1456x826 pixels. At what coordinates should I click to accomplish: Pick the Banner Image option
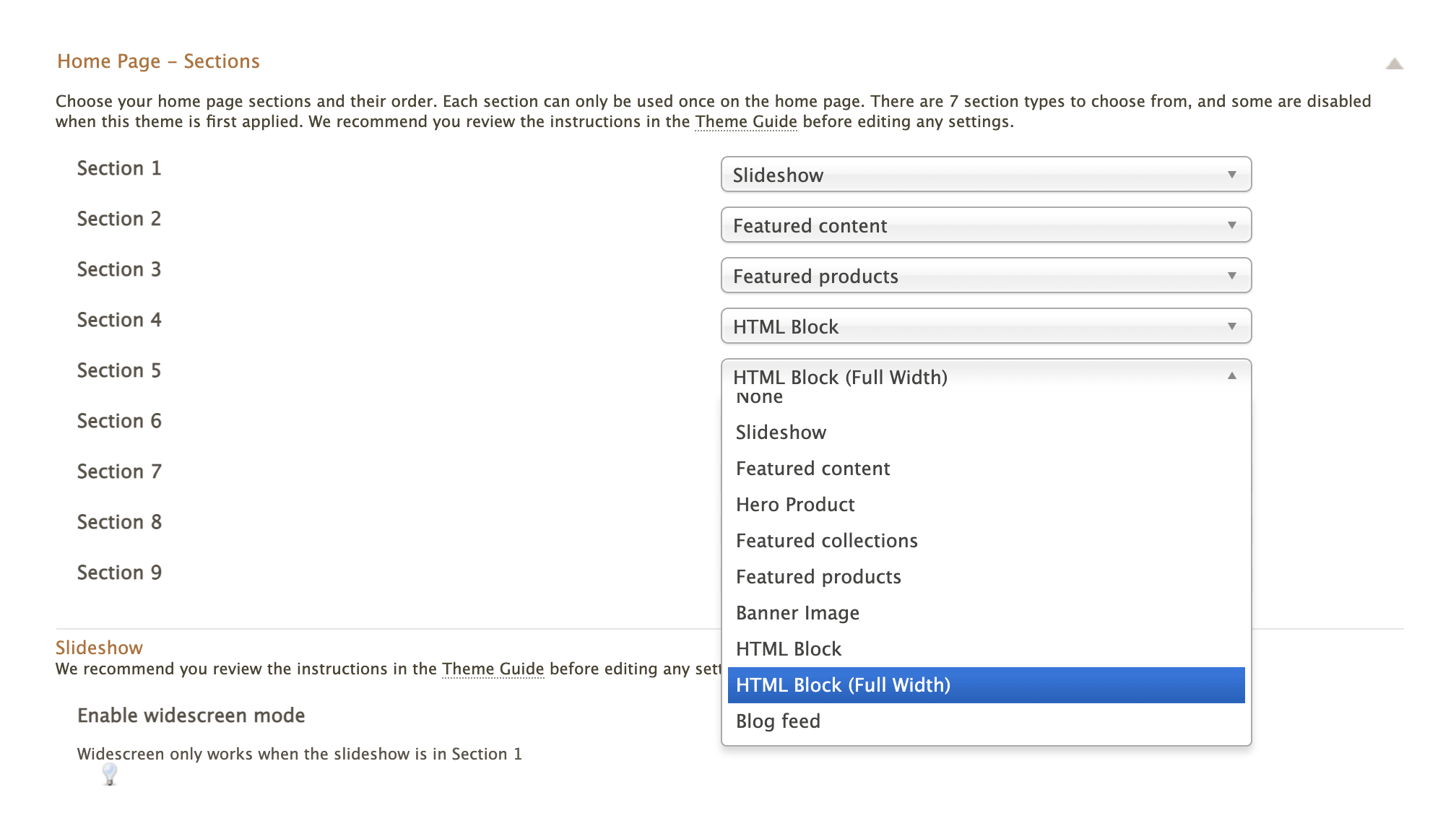point(797,613)
